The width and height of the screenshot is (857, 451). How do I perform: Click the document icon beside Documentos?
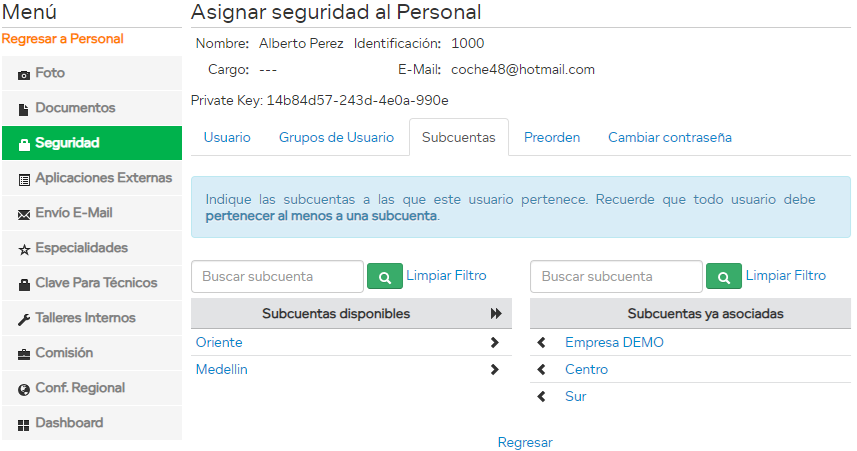tap(24, 109)
